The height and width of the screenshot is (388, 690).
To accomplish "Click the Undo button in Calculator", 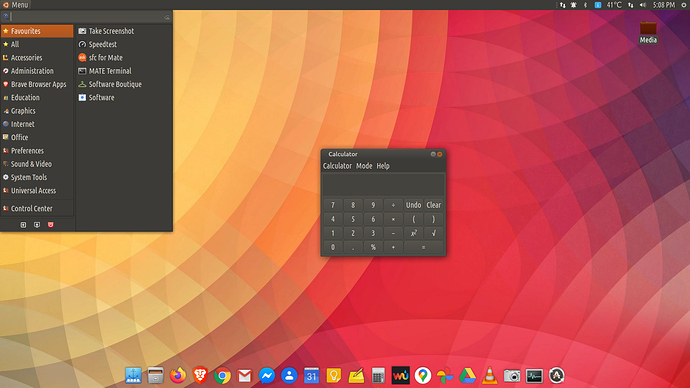I will coord(413,205).
